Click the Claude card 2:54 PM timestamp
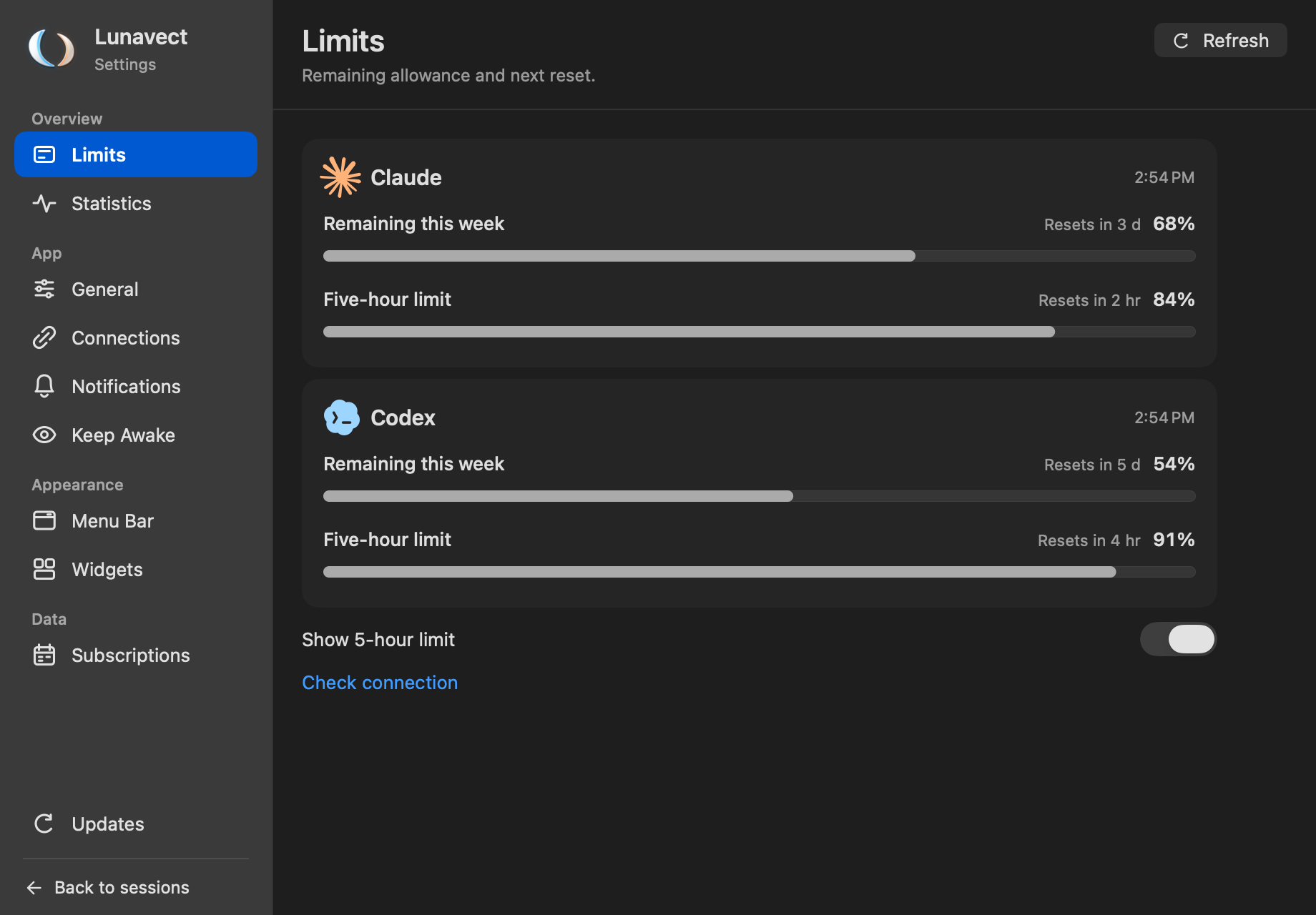The image size is (1316, 915). [1164, 177]
